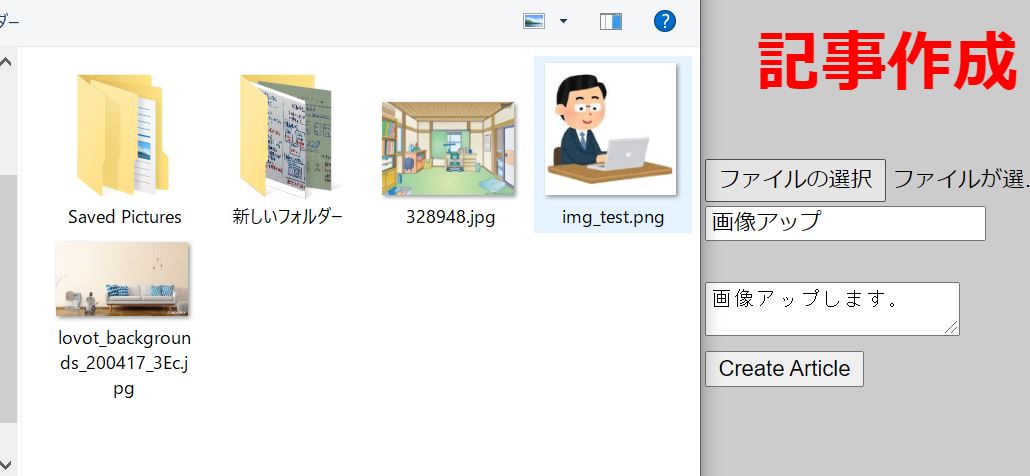This screenshot has width=1030, height=476.
Task: Click the 記事作成 heading
Action: [887, 60]
